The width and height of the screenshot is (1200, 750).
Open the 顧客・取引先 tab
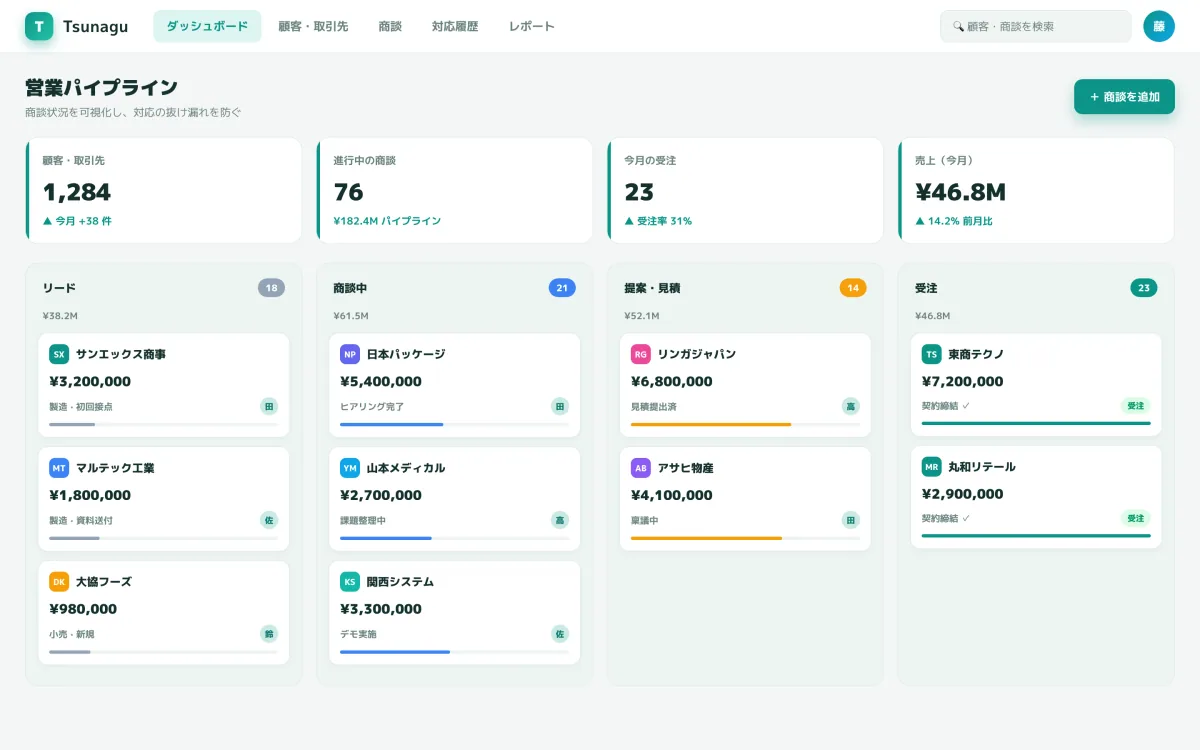click(x=313, y=26)
